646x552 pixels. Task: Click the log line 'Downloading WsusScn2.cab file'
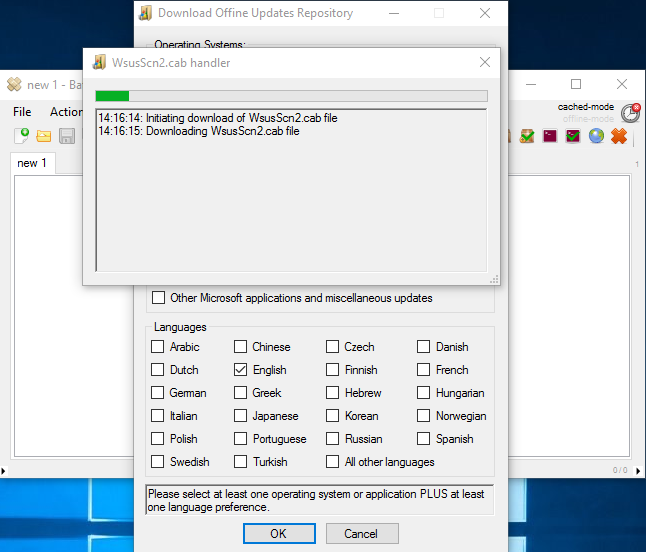point(222,131)
